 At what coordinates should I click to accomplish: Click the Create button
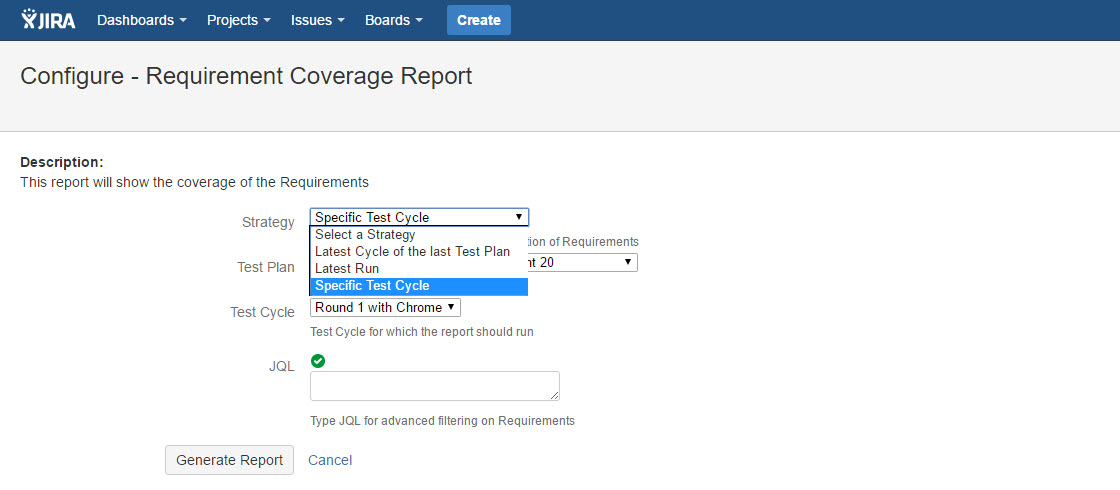(x=479, y=20)
